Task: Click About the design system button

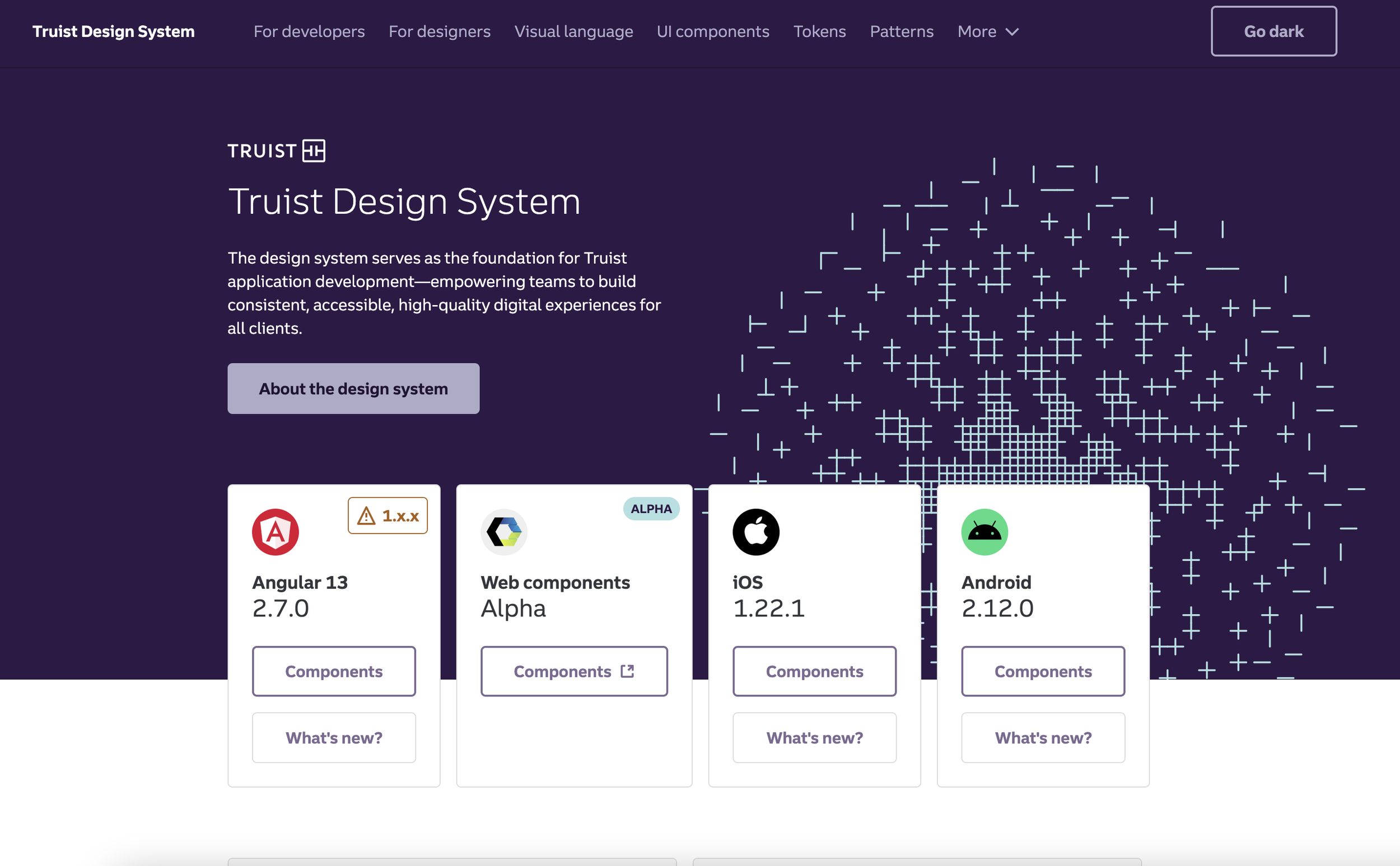Action: (353, 388)
